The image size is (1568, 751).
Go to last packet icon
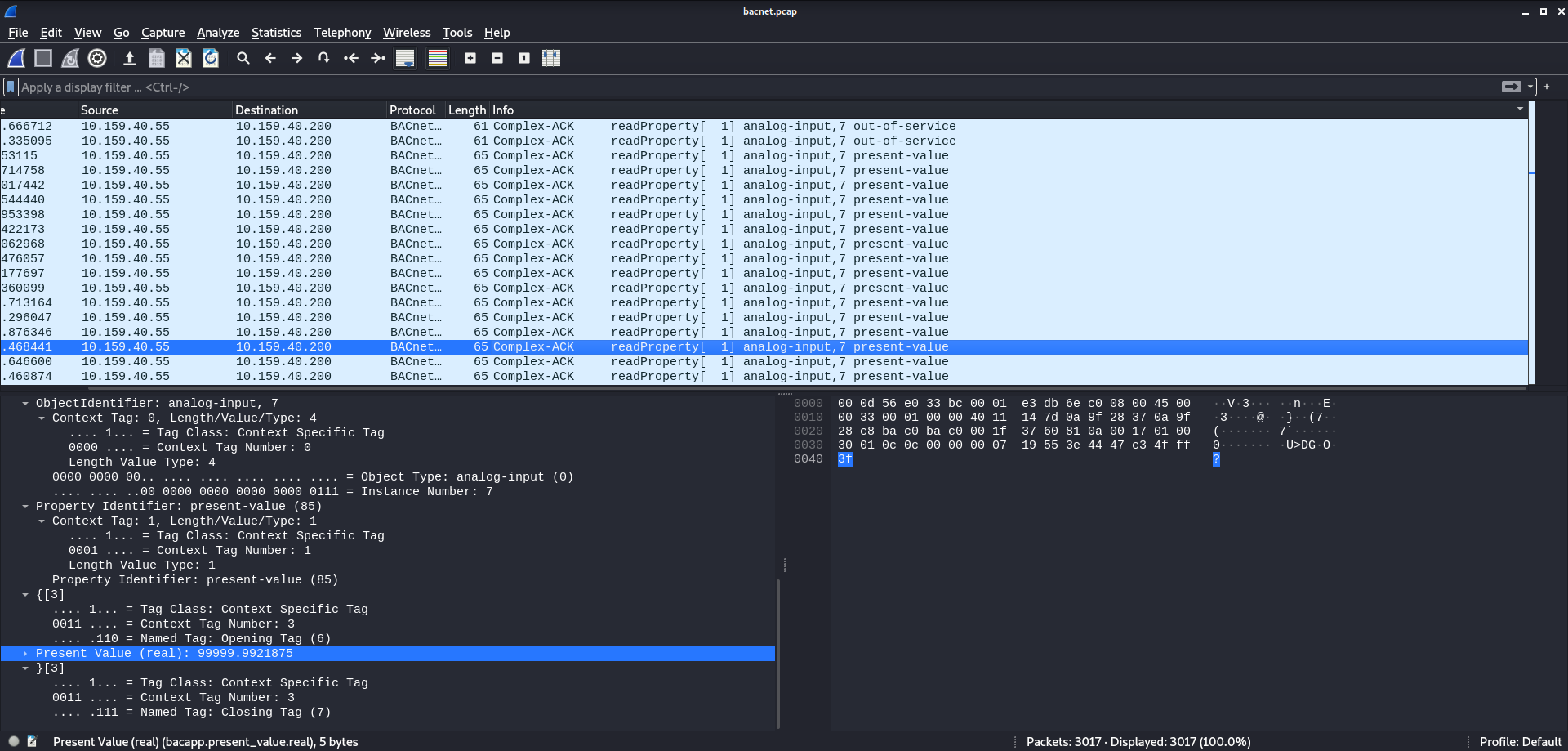pyautogui.click(x=378, y=58)
